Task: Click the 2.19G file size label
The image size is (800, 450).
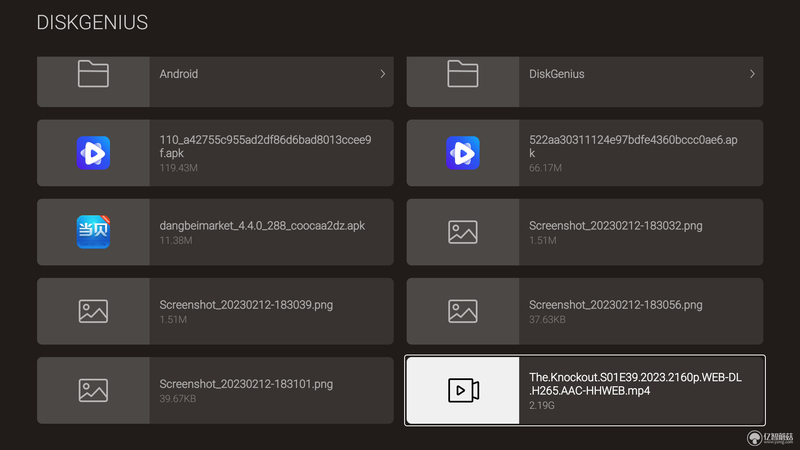Action: click(x=541, y=405)
